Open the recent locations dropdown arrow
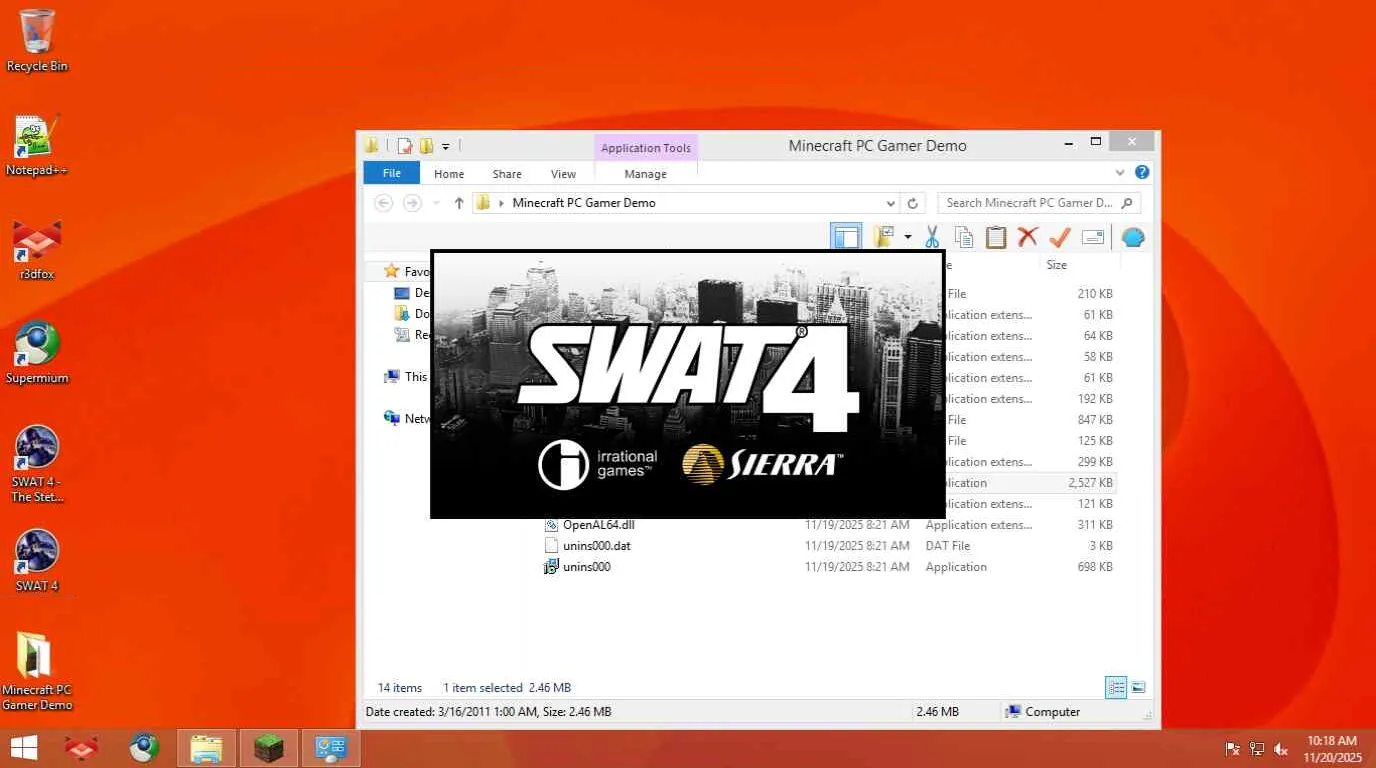The height and width of the screenshot is (768, 1376). [436, 203]
